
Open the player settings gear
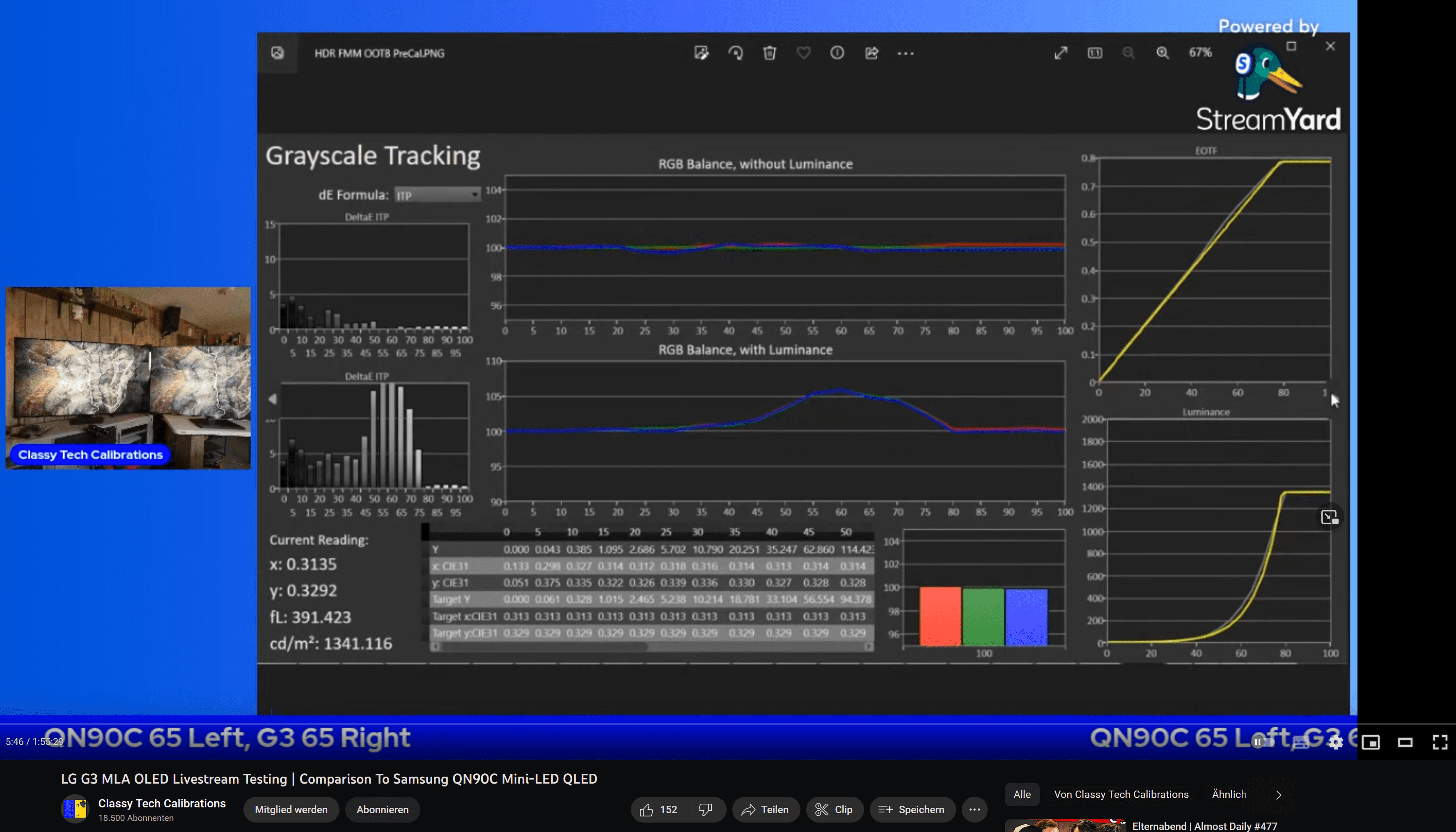point(1335,742)
